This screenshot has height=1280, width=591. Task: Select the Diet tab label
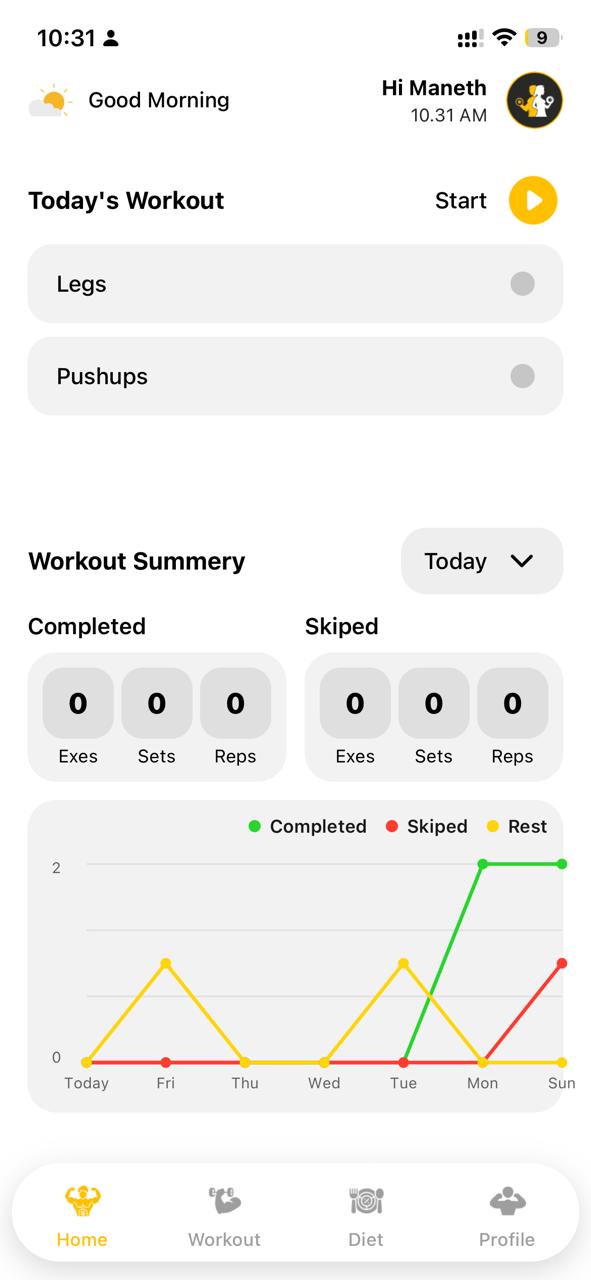click(x=366, y=1239)
